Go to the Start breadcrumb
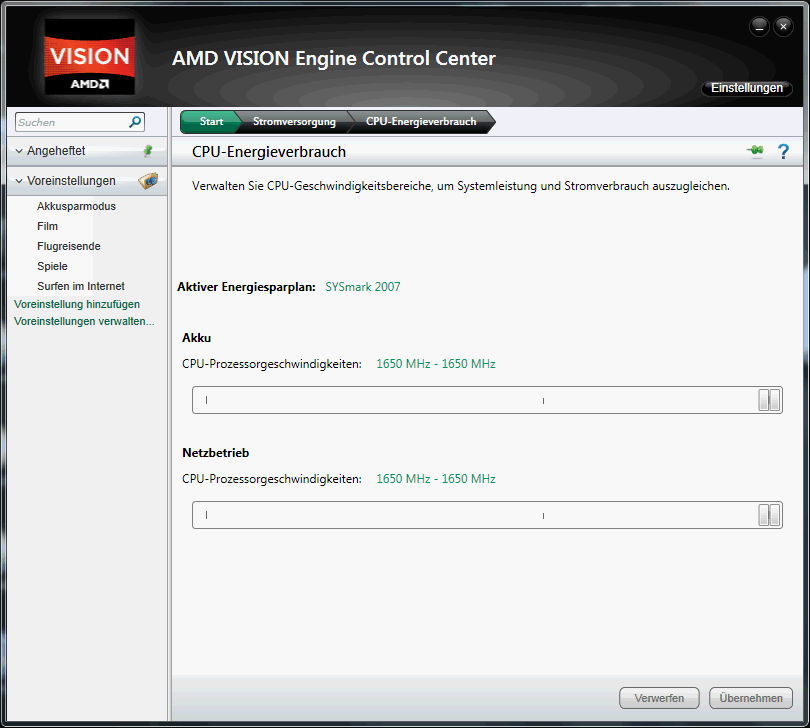The image size is (810, 728). tap(211, 121)
